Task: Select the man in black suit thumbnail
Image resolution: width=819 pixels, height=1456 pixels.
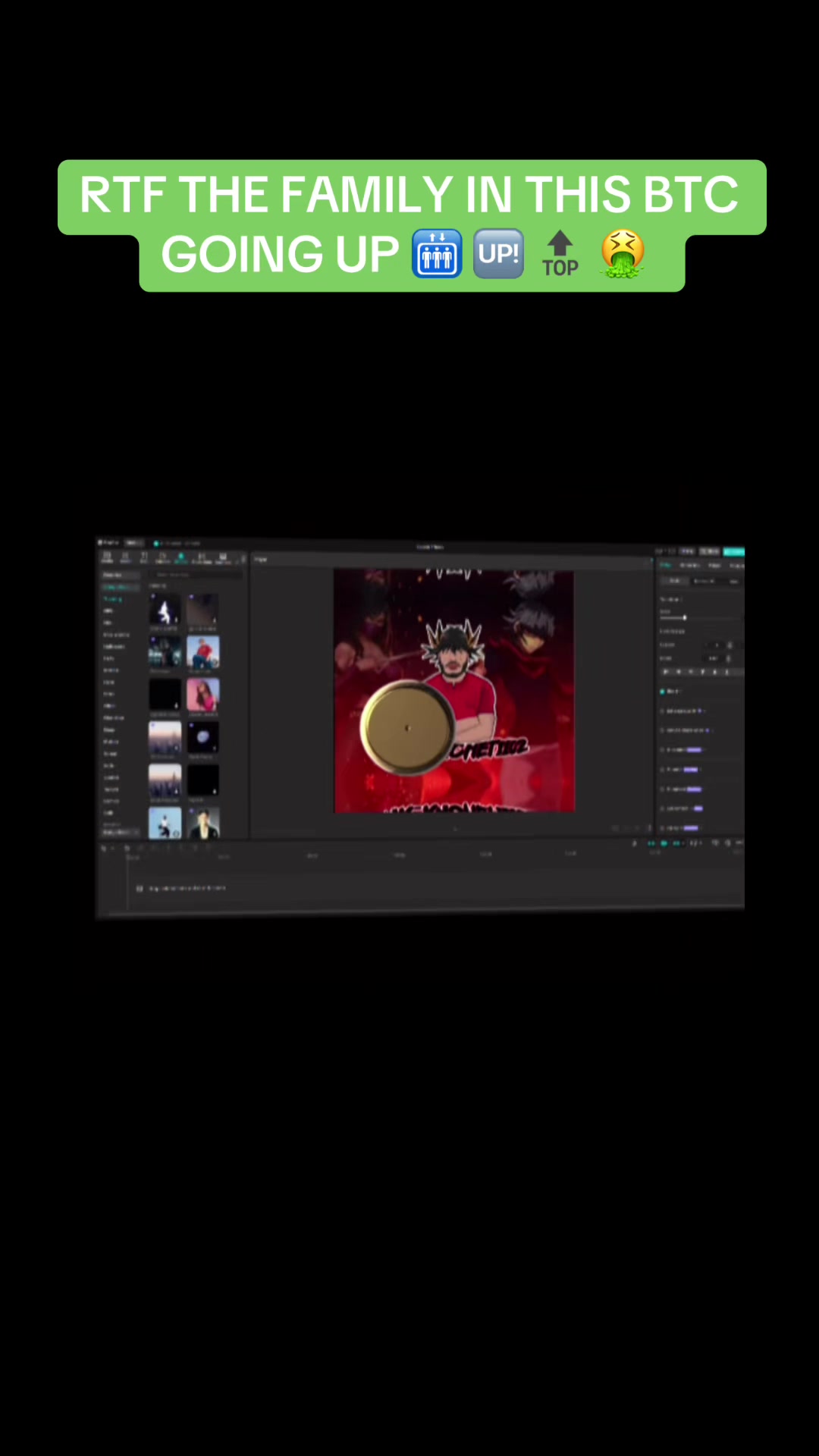Action: (x=203, y=823)
